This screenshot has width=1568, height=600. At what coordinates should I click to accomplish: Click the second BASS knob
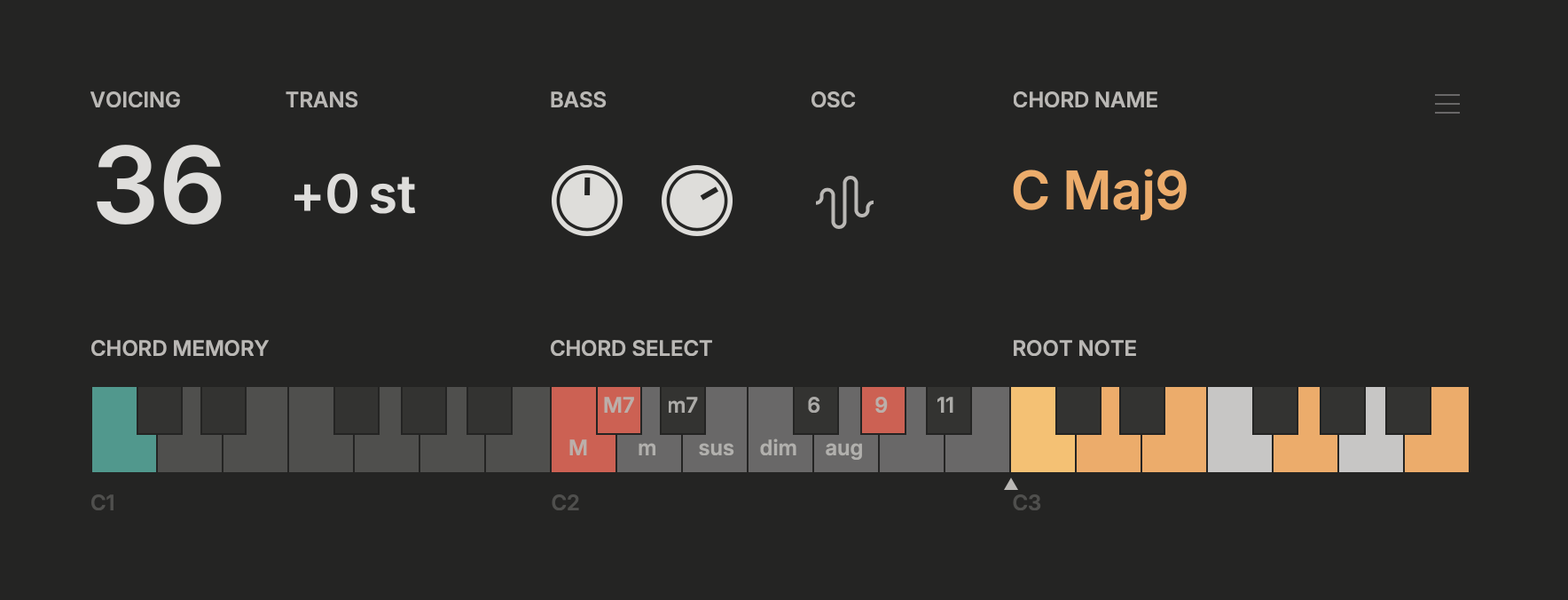click(697, 201)
